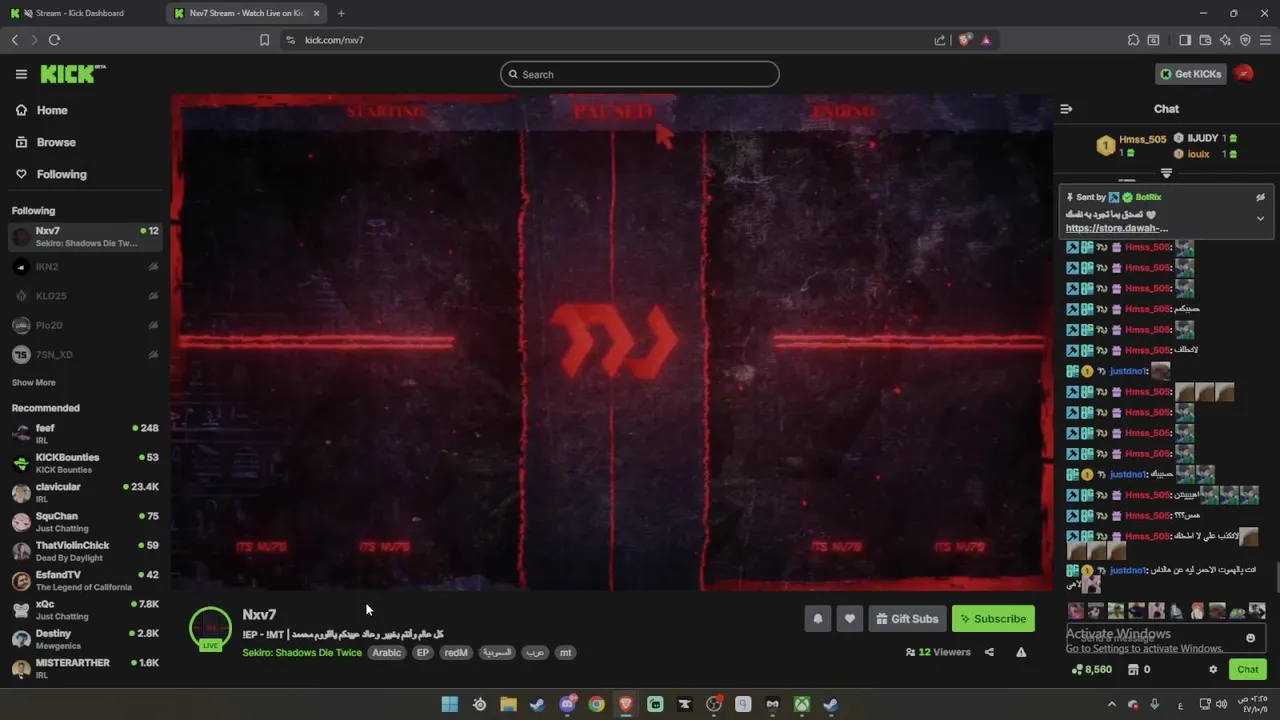Click the search field
The width and height of the screenshot is (1280, 720).
pyautogui.click(x=640, y=74)
